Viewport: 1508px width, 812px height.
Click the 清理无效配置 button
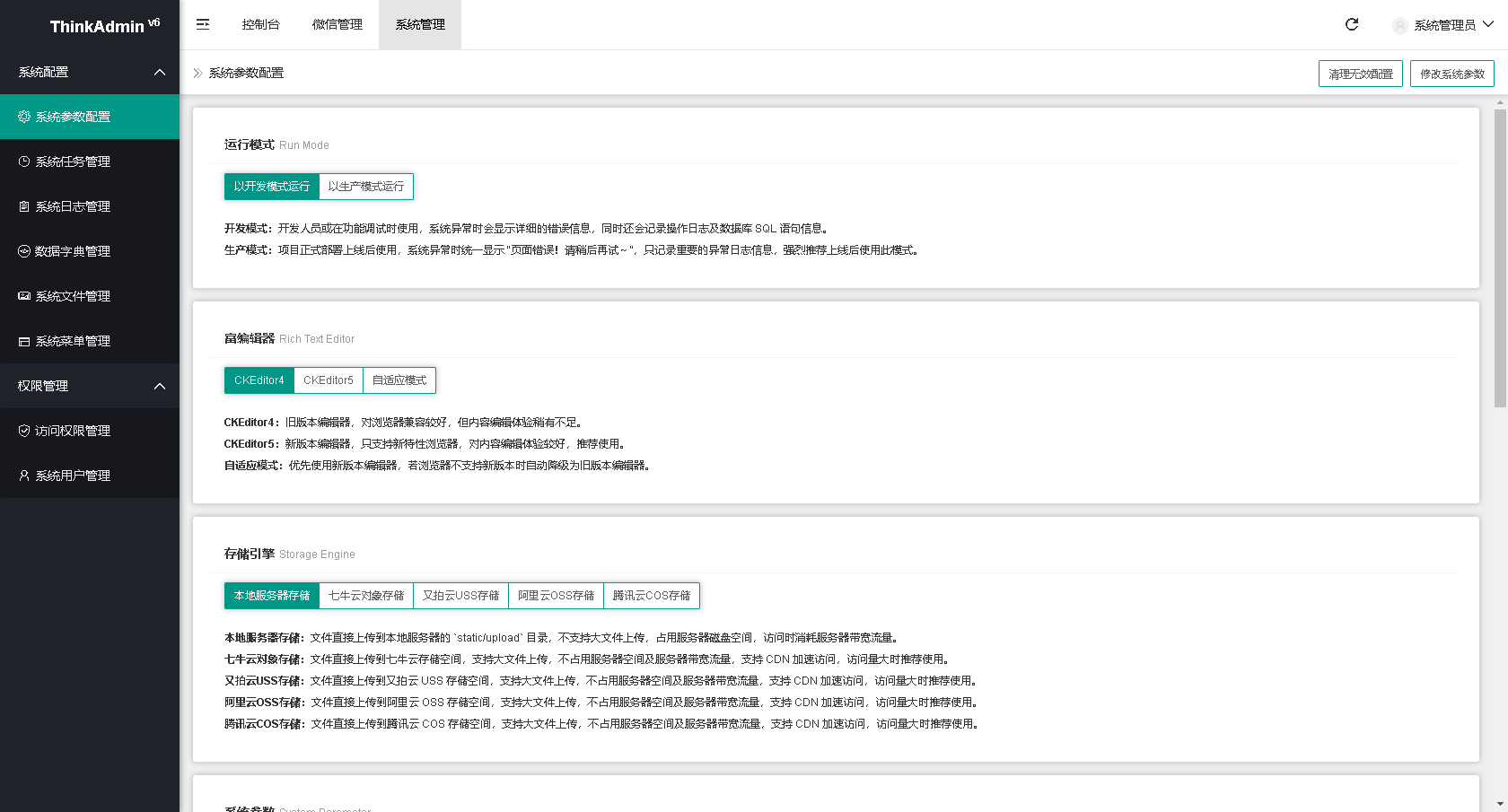(1361, 74)
